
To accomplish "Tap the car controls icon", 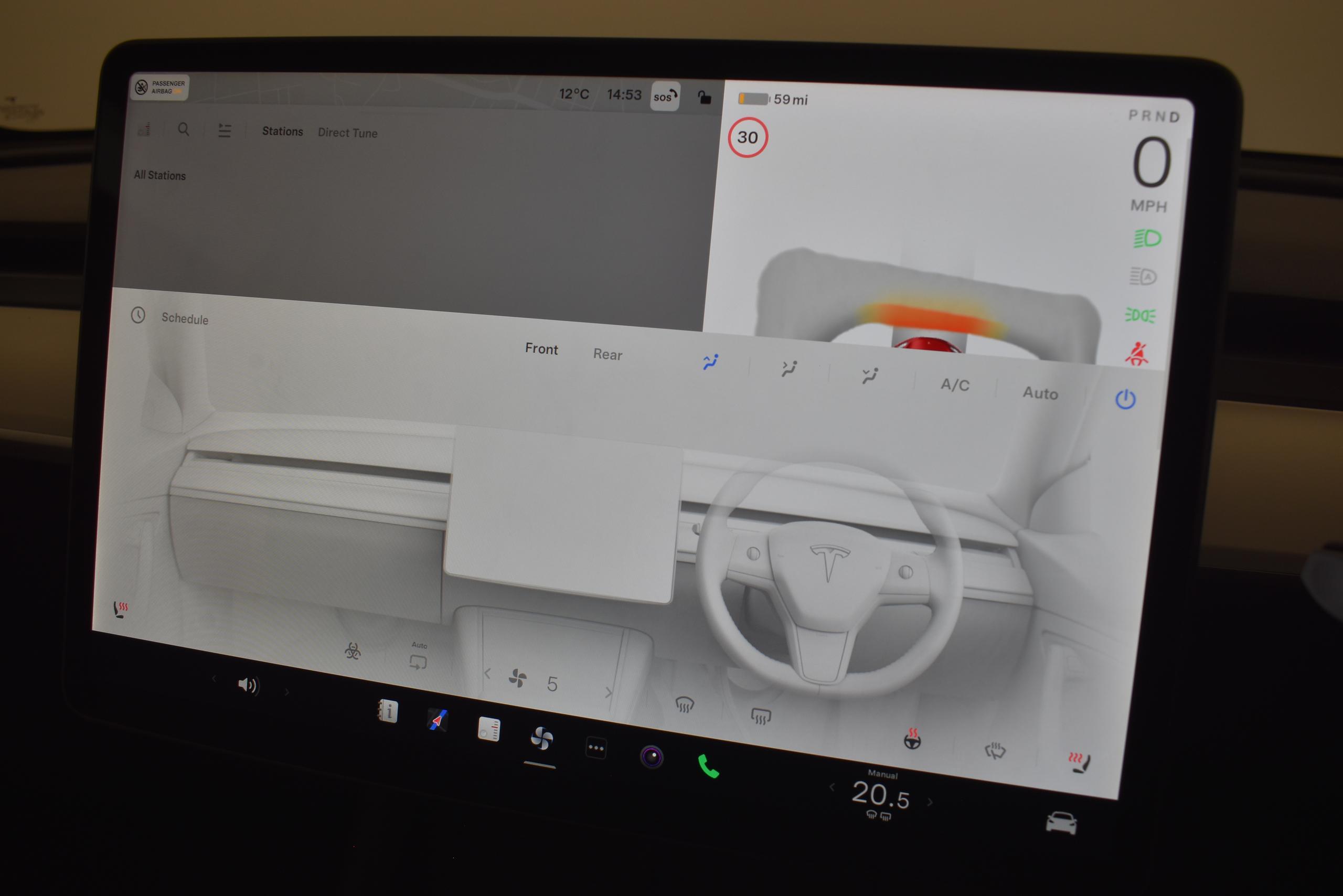I will click(1061, 824).
